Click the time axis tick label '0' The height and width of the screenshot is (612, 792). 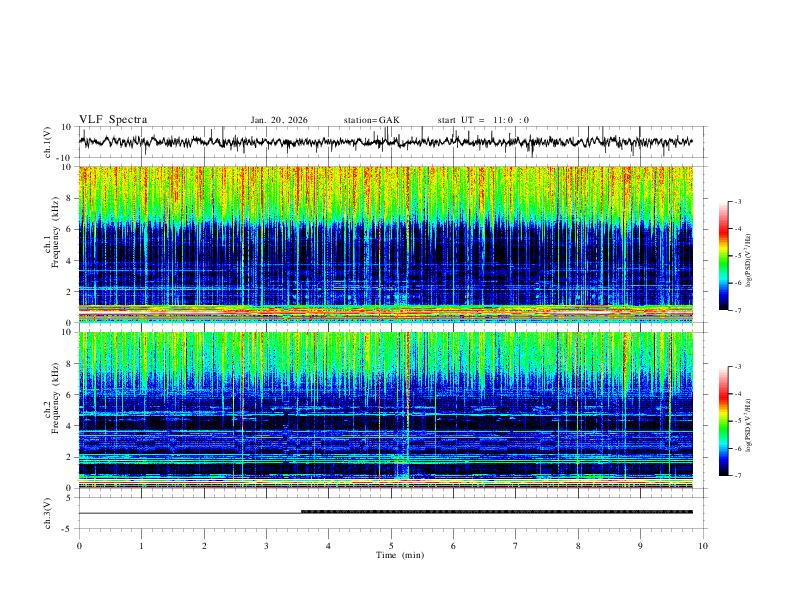(x=79, y=546)
